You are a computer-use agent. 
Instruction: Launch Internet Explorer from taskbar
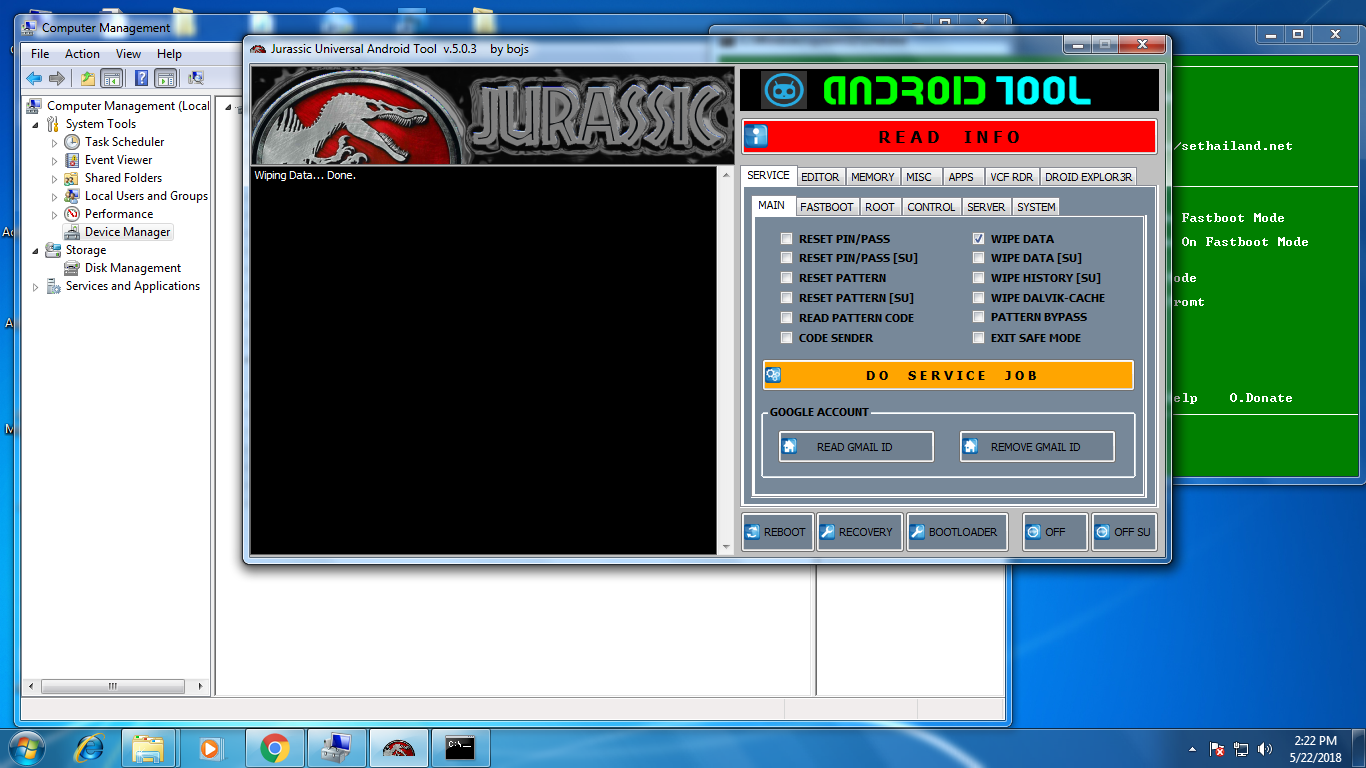tap(90, 748)
